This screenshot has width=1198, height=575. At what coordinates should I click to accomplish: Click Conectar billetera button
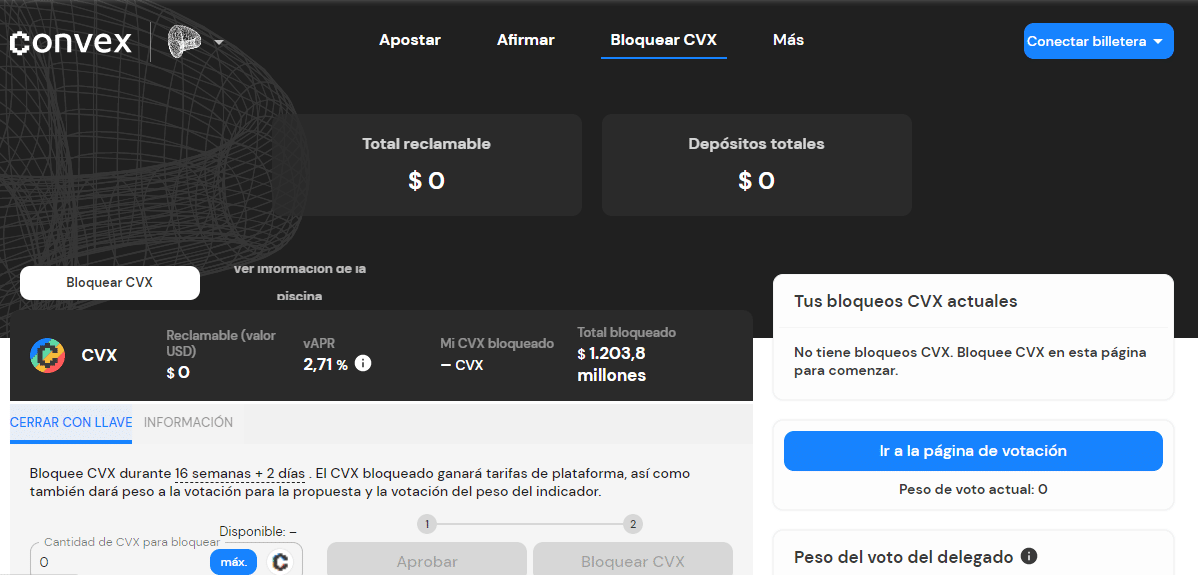[x=1098, y=41]
